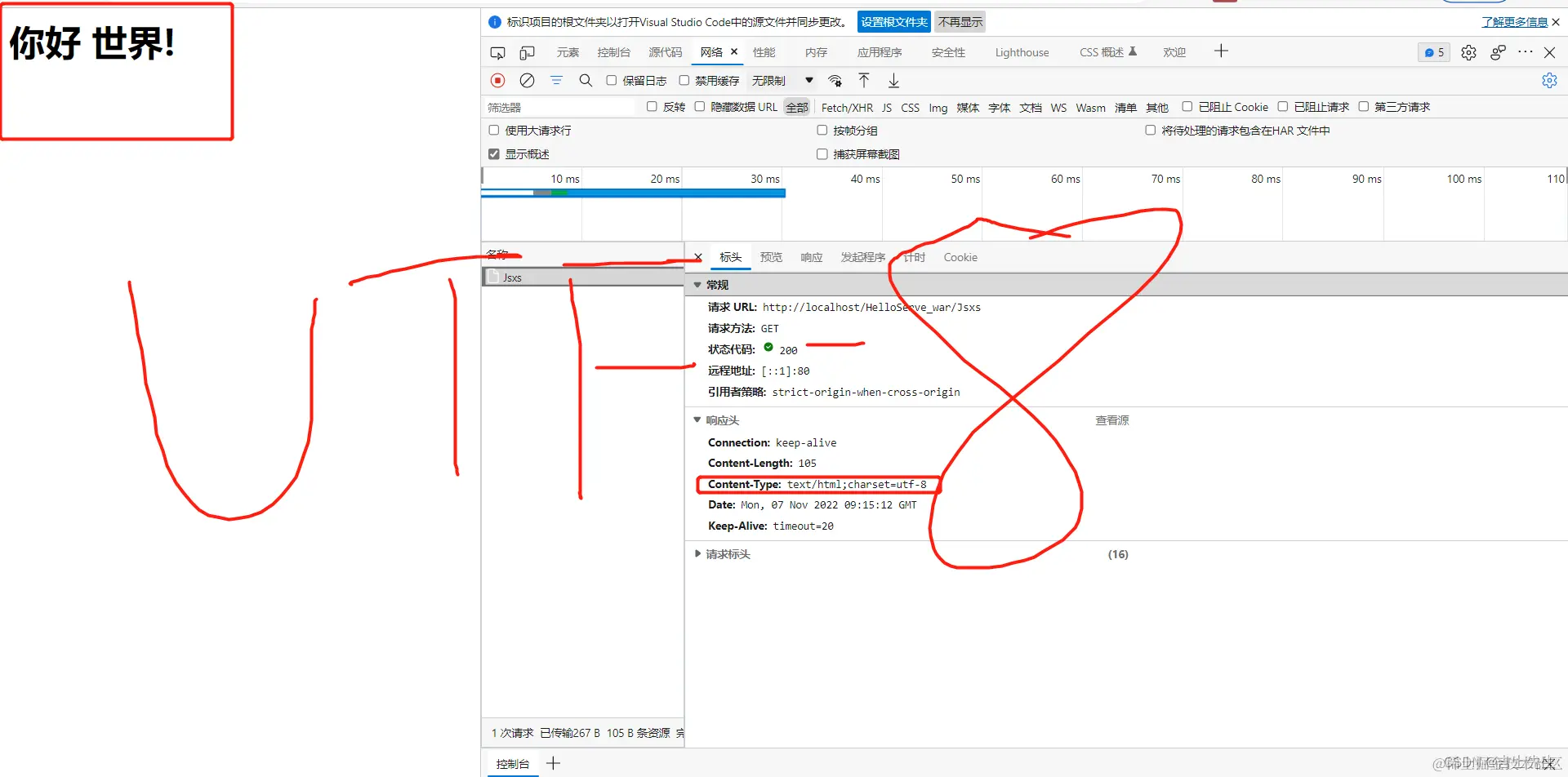The height and width of the screenshot is (777, 1568).
Task: Collapse the 常规 section
Action: [697, 285]
